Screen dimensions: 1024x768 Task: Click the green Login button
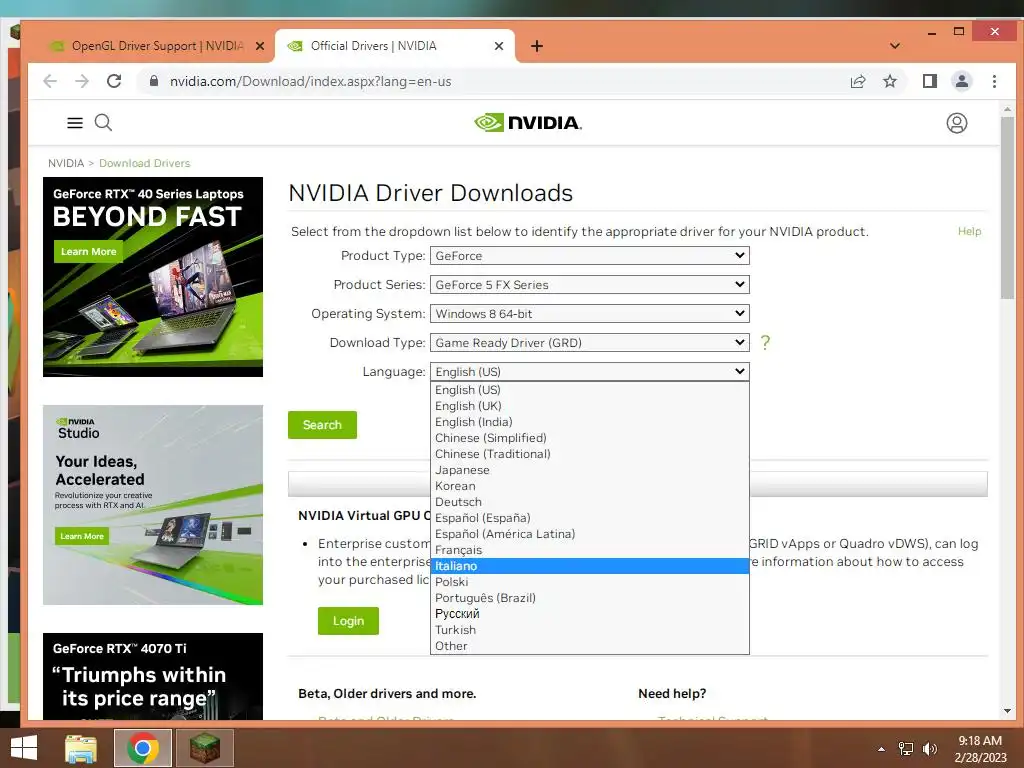[x=348, y=620]
